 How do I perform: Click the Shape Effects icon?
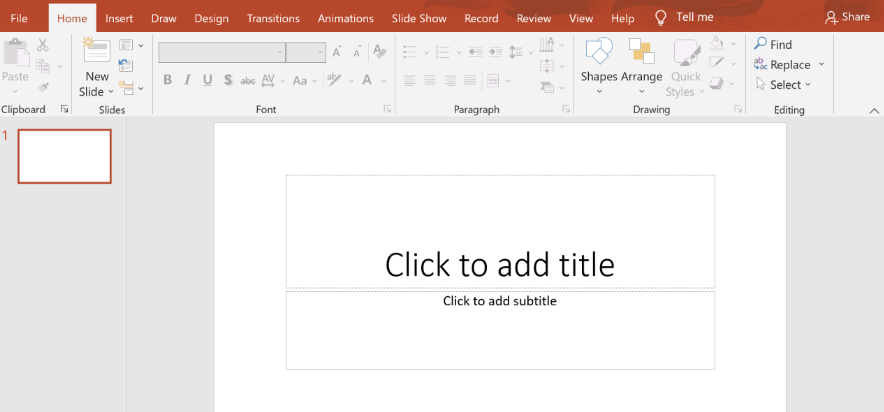[716, 83]
